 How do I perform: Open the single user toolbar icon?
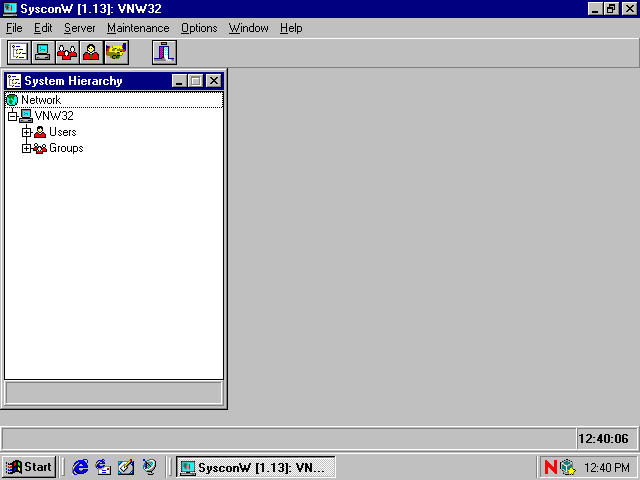point(91,52)
